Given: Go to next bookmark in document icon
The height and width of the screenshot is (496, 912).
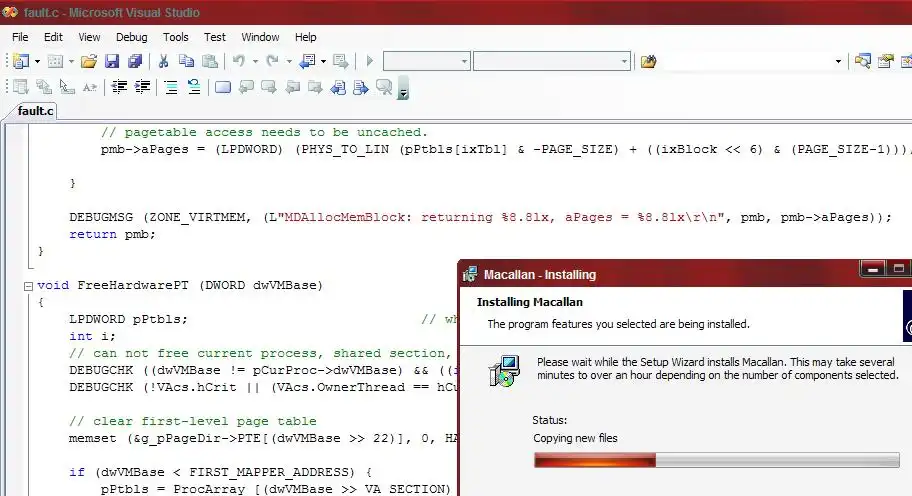Looking at the screenshot, I should point(361,87).
